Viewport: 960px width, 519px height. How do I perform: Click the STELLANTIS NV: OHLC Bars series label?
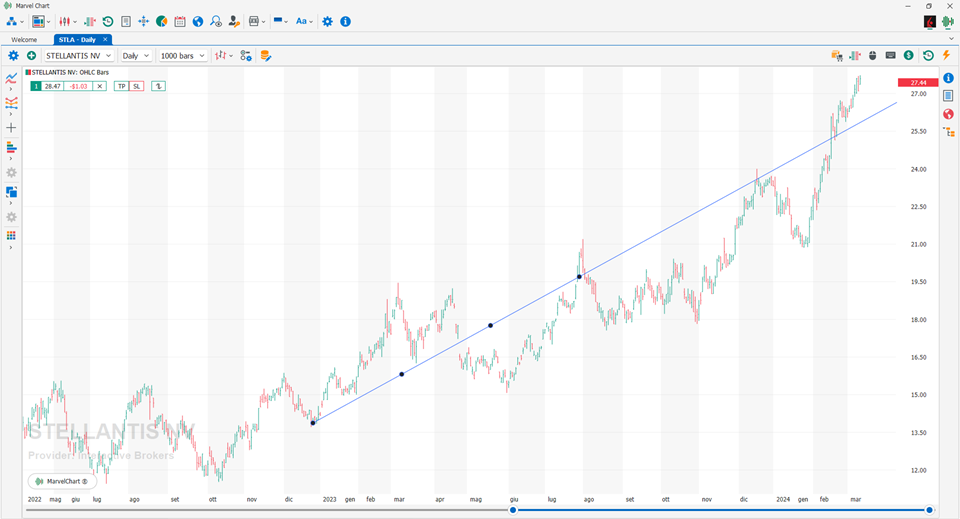click(70, 72)
